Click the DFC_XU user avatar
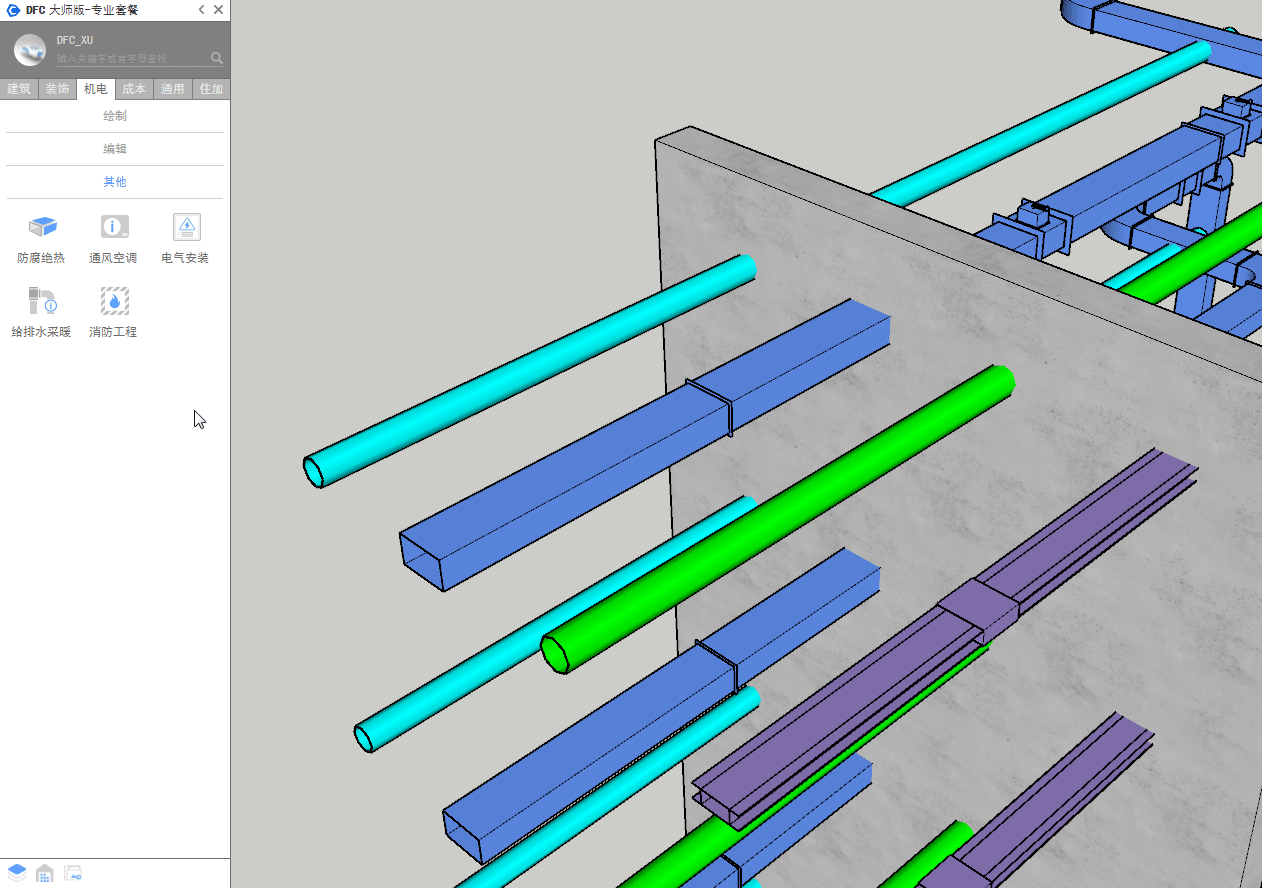 click(30, 49)
